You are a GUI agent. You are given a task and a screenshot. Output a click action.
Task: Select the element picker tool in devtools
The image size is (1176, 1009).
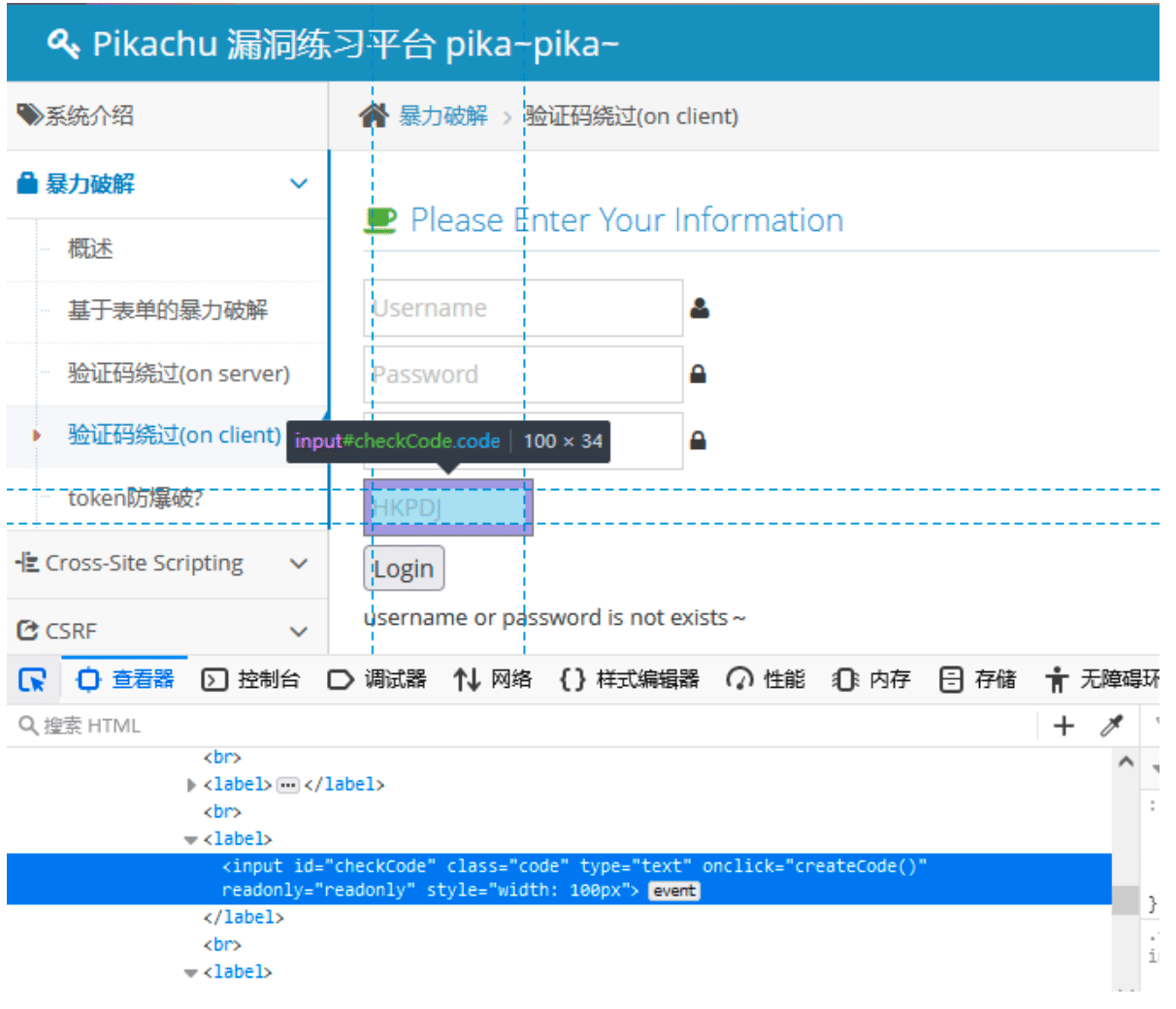click(x=33, y=680)
